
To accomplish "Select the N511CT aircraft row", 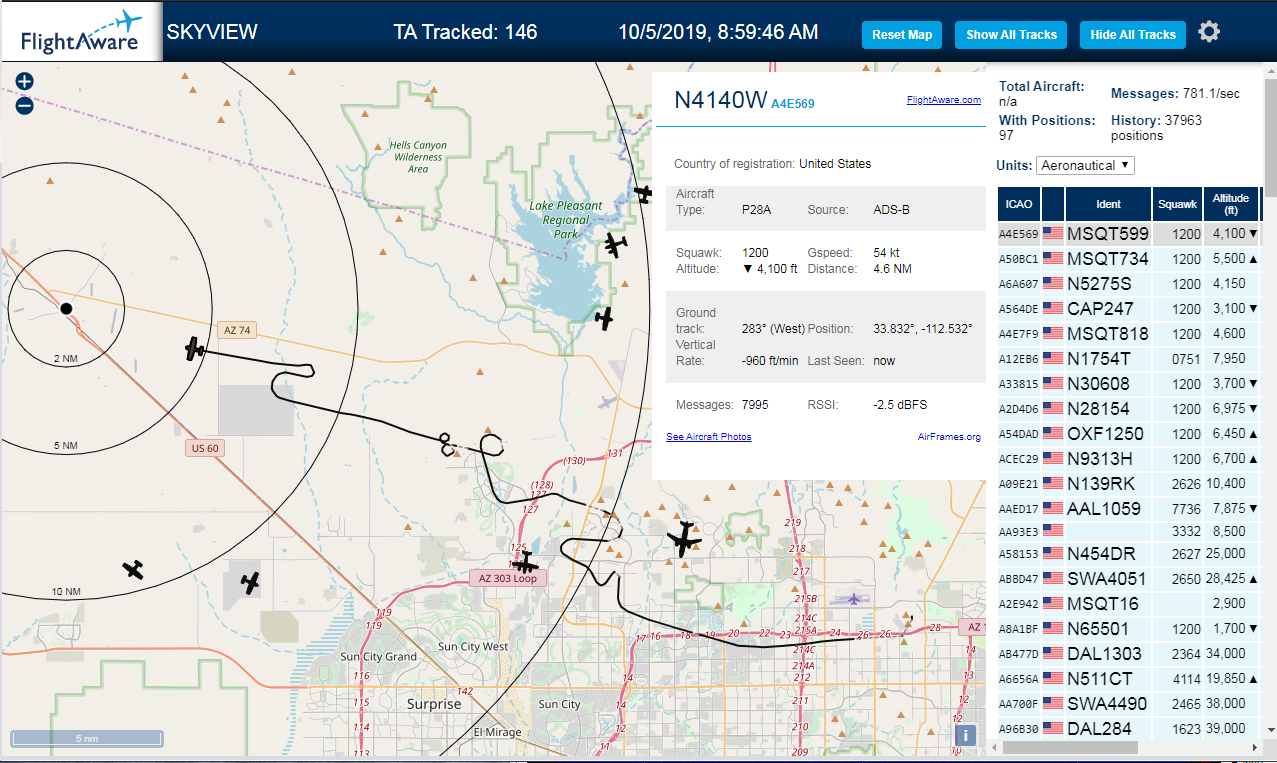I will (1129, 679).
